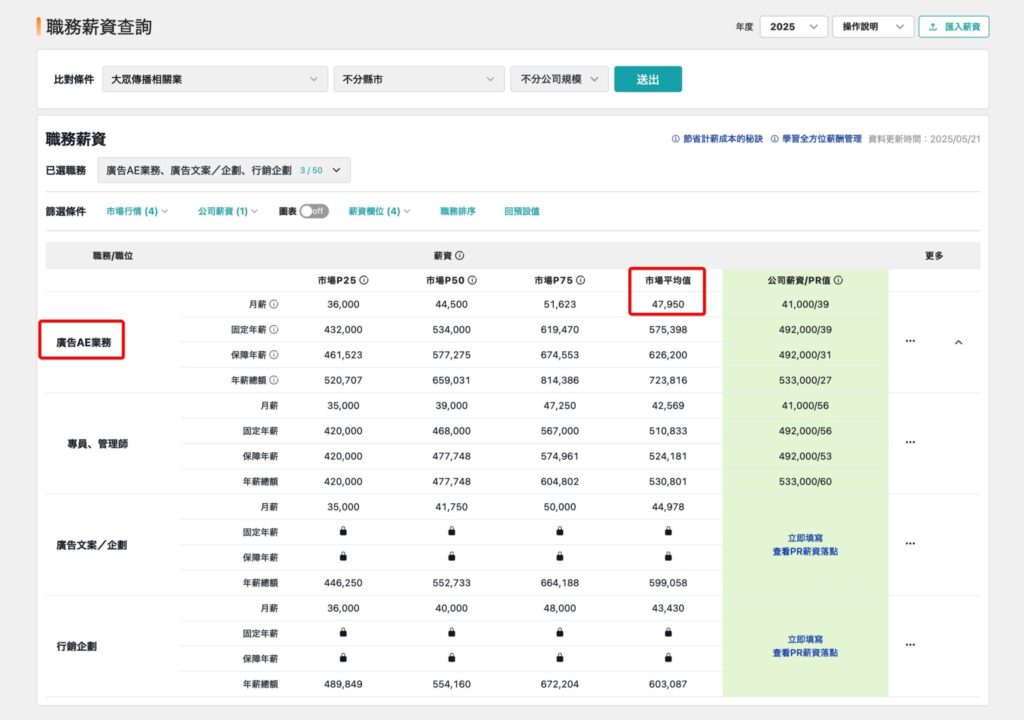
Task: Click 行銷企劃 保障年薪 P50 lock icon
Action: pyautogui.click(x=451, y=658)
